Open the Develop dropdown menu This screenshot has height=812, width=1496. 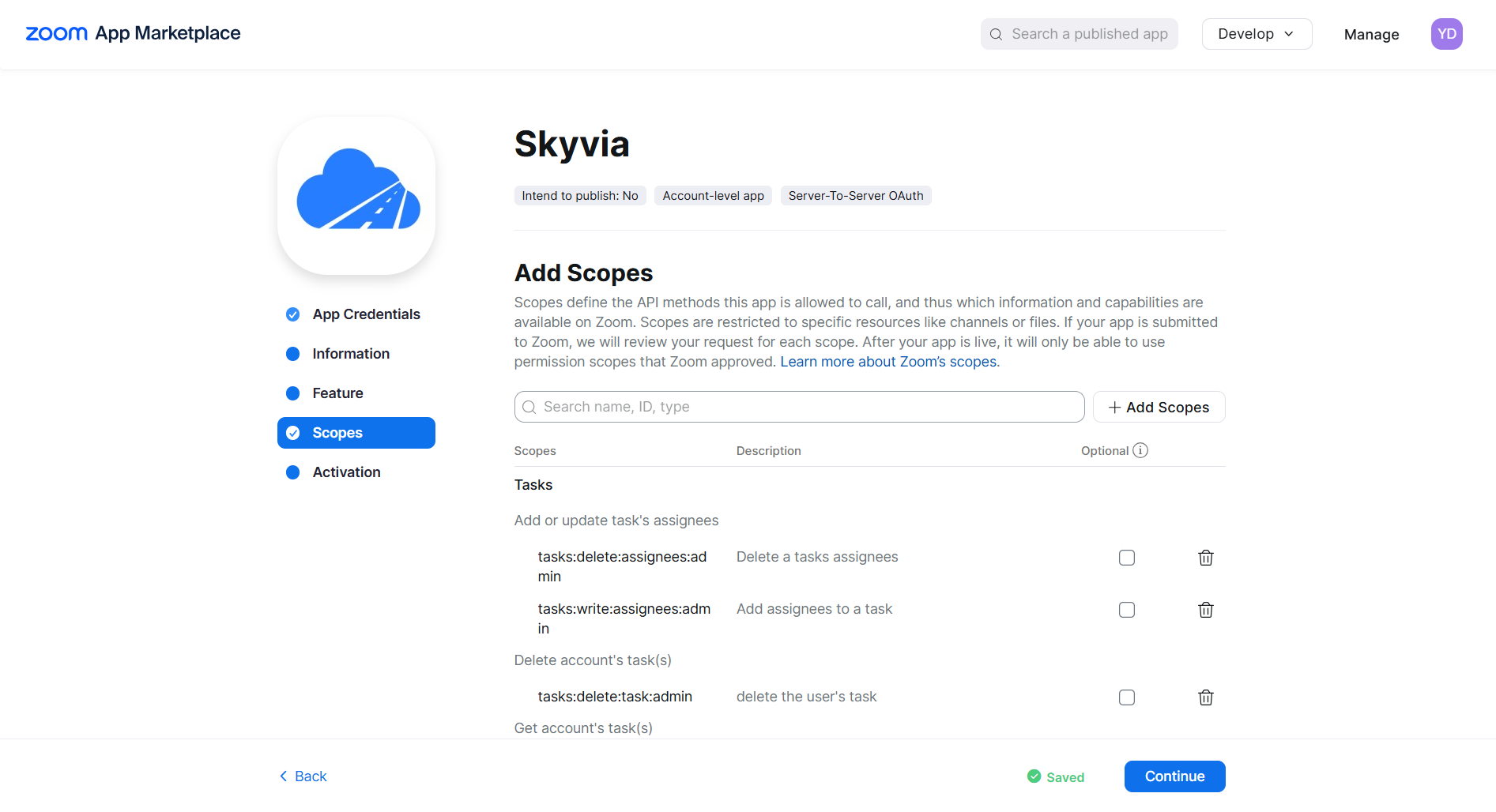pyautogui.click(x=1257, y=34)
